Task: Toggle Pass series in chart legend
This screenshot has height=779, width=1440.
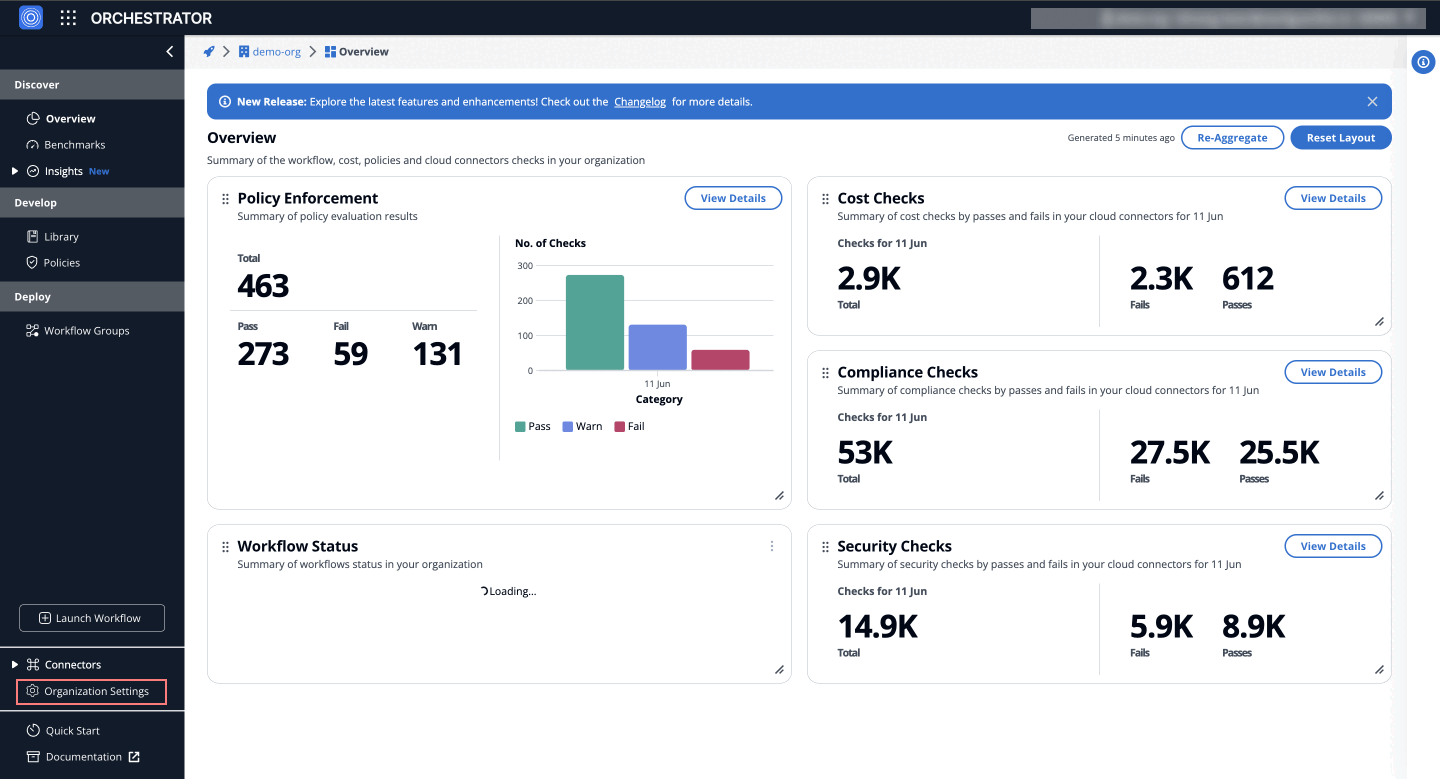Action: tap(532, 426)
